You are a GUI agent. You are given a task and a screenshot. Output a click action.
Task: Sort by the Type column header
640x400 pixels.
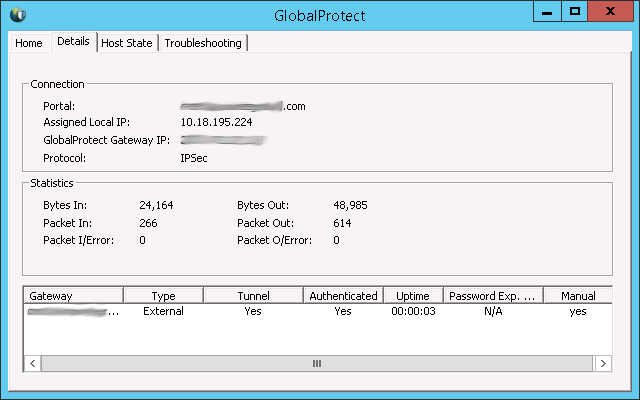point(163,296)
